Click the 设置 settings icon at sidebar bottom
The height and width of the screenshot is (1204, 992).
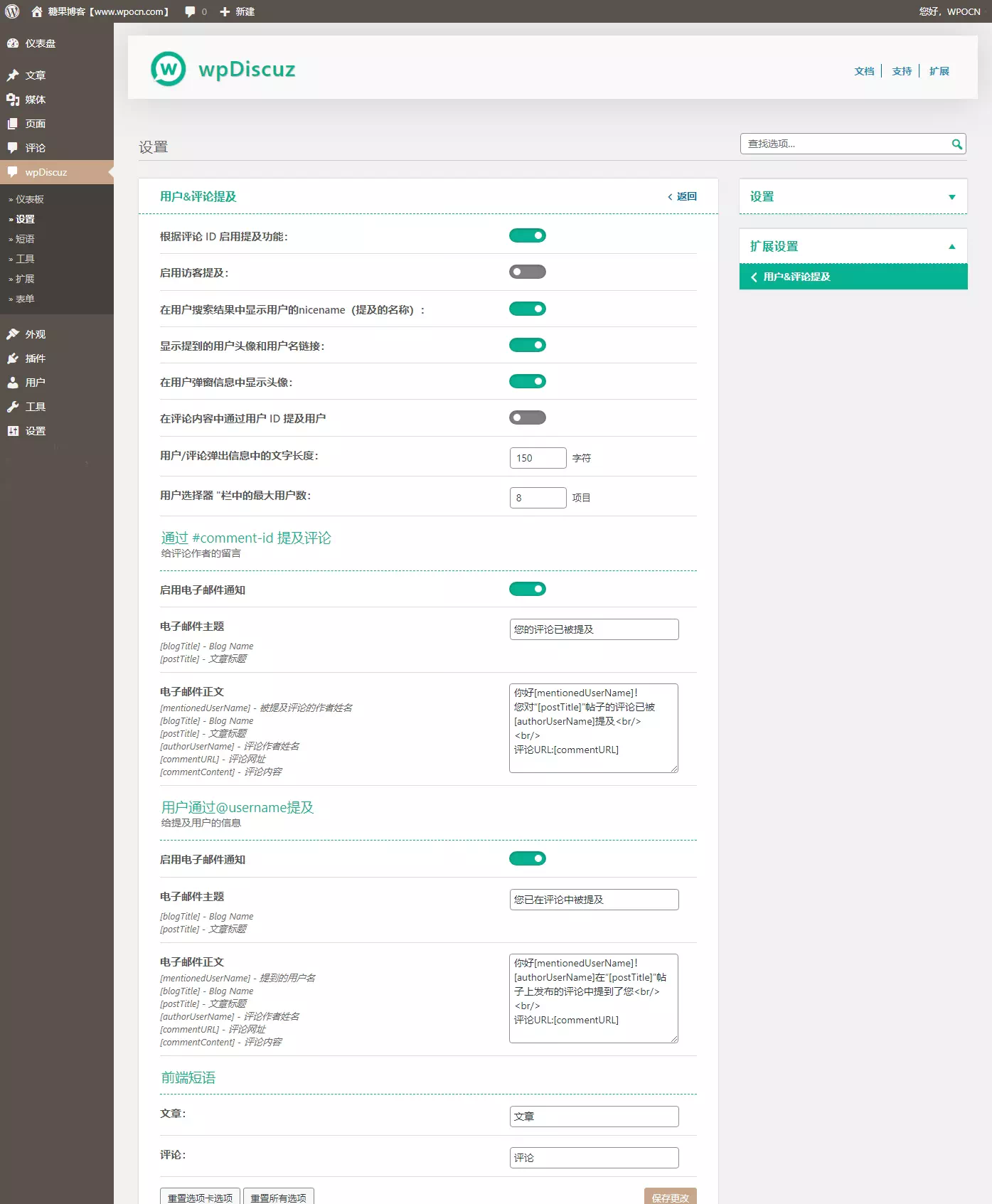[13, 431]
